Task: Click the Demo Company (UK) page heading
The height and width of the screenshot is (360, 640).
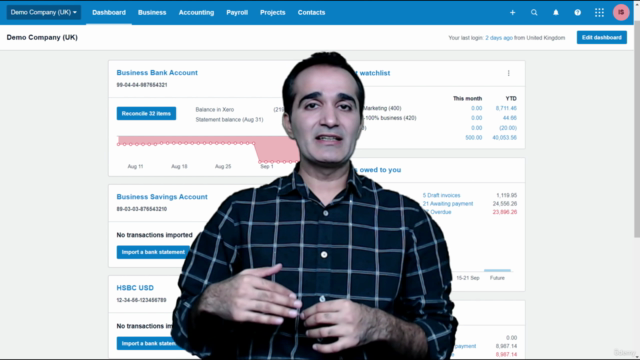Action: 42,38
